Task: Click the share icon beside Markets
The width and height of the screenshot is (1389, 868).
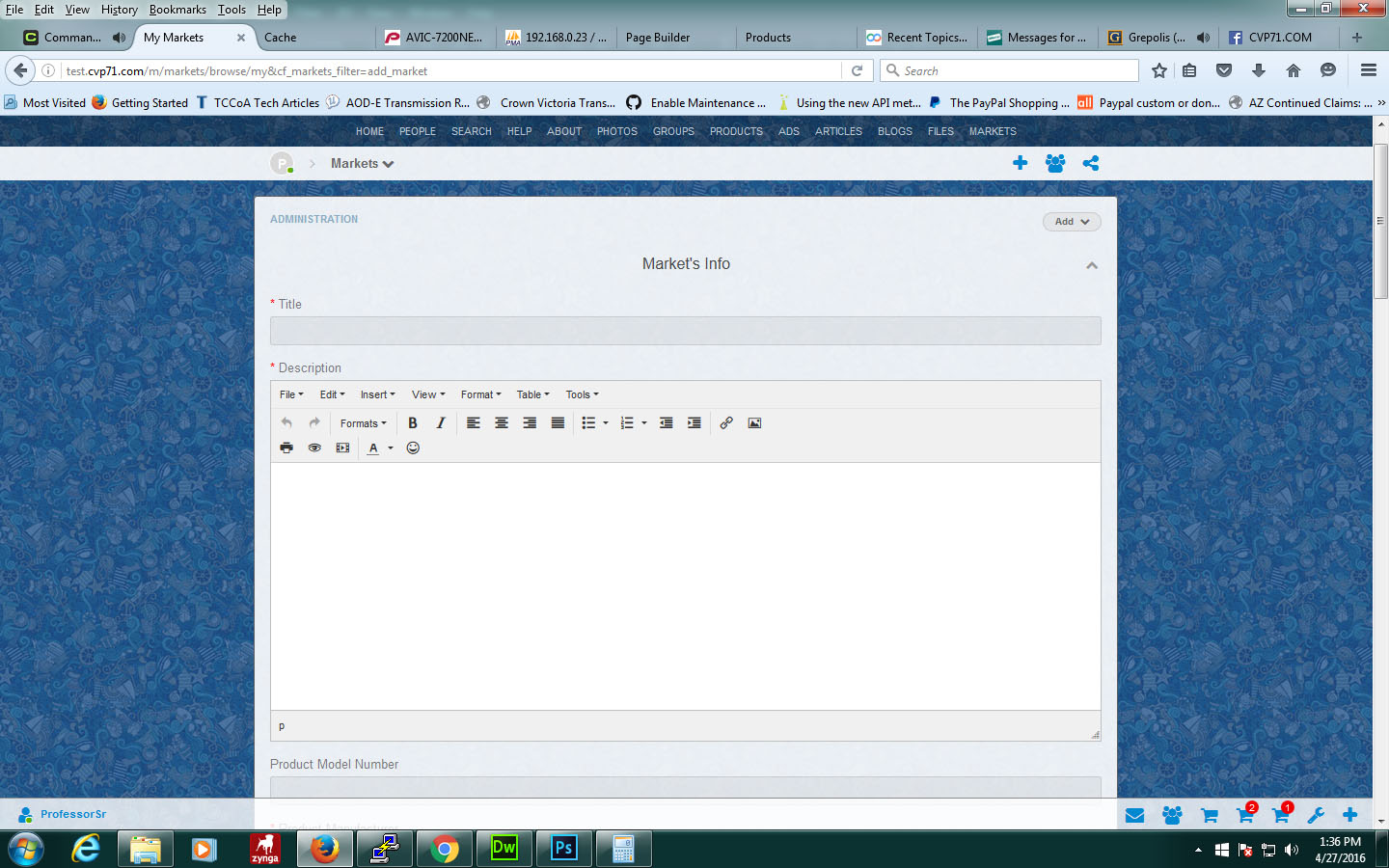Action: coord(1091,164)
